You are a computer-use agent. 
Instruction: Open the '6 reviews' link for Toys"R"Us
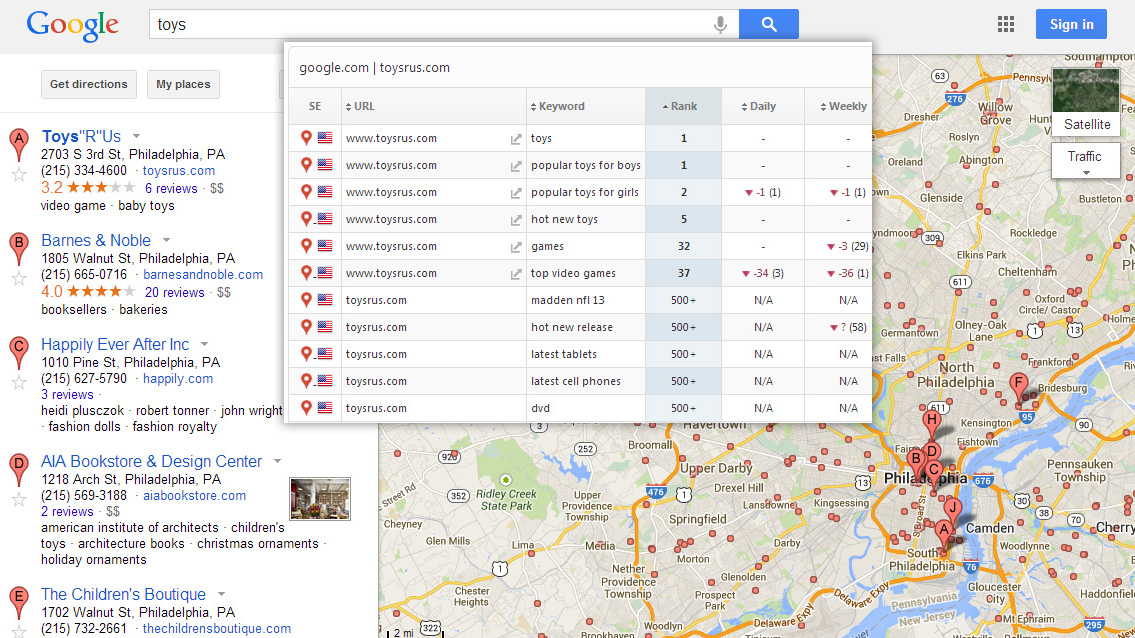coord(171,188)
